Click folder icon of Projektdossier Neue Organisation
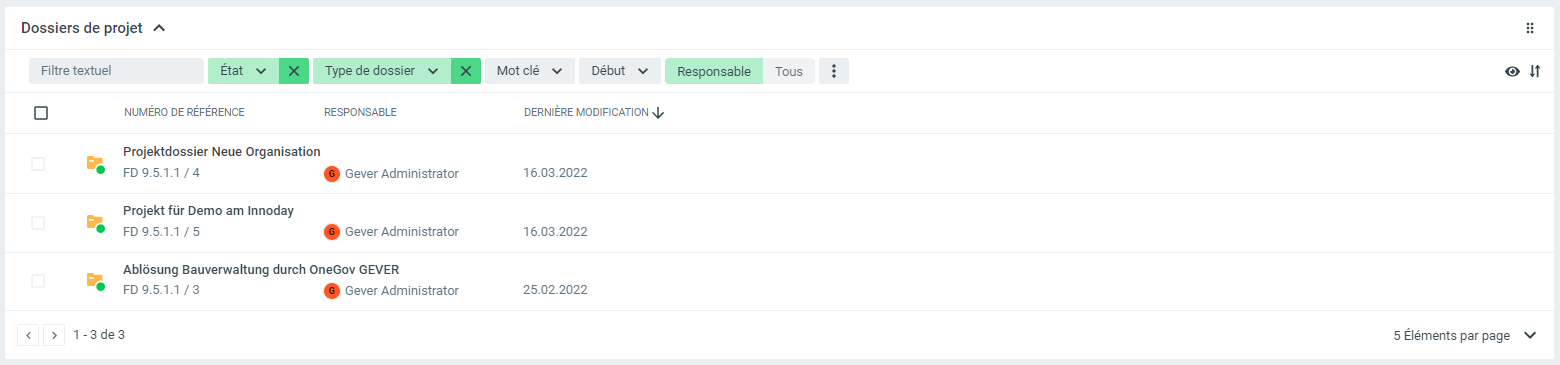Screen dimensions: 1560x365 pos(95,163)
